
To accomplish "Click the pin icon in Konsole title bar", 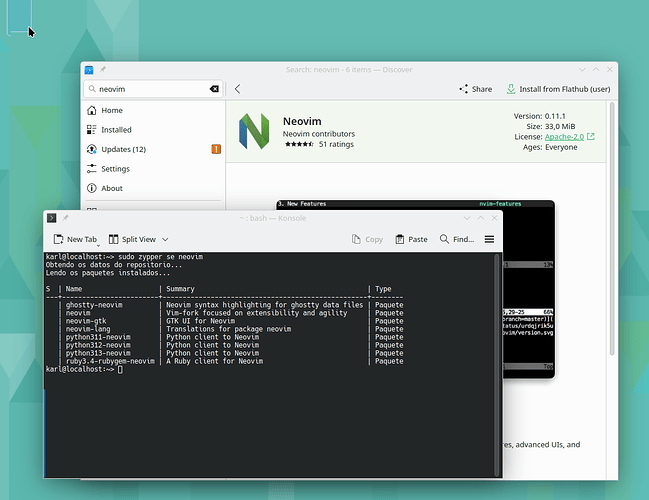I will point(65,218).
